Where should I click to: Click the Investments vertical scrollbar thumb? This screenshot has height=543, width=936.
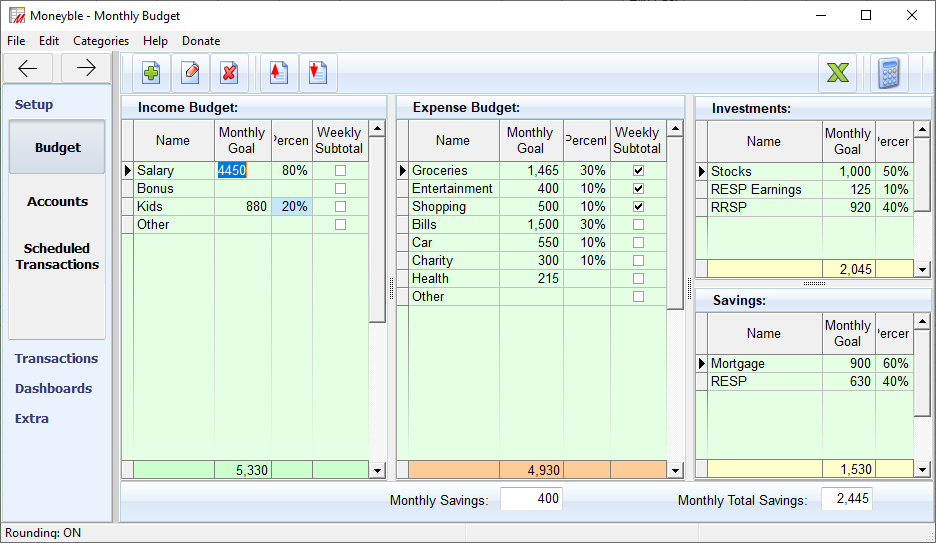(x=922, y=174)
